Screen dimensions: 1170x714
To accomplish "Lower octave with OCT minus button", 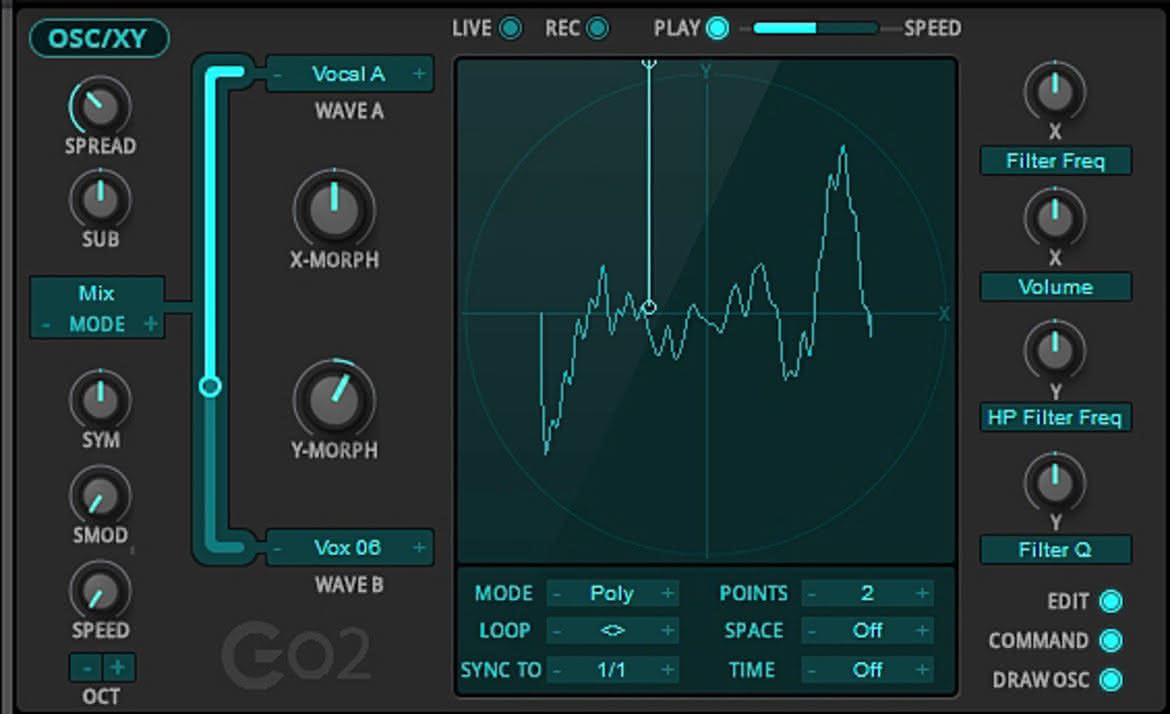I will (x=87, y=667).
